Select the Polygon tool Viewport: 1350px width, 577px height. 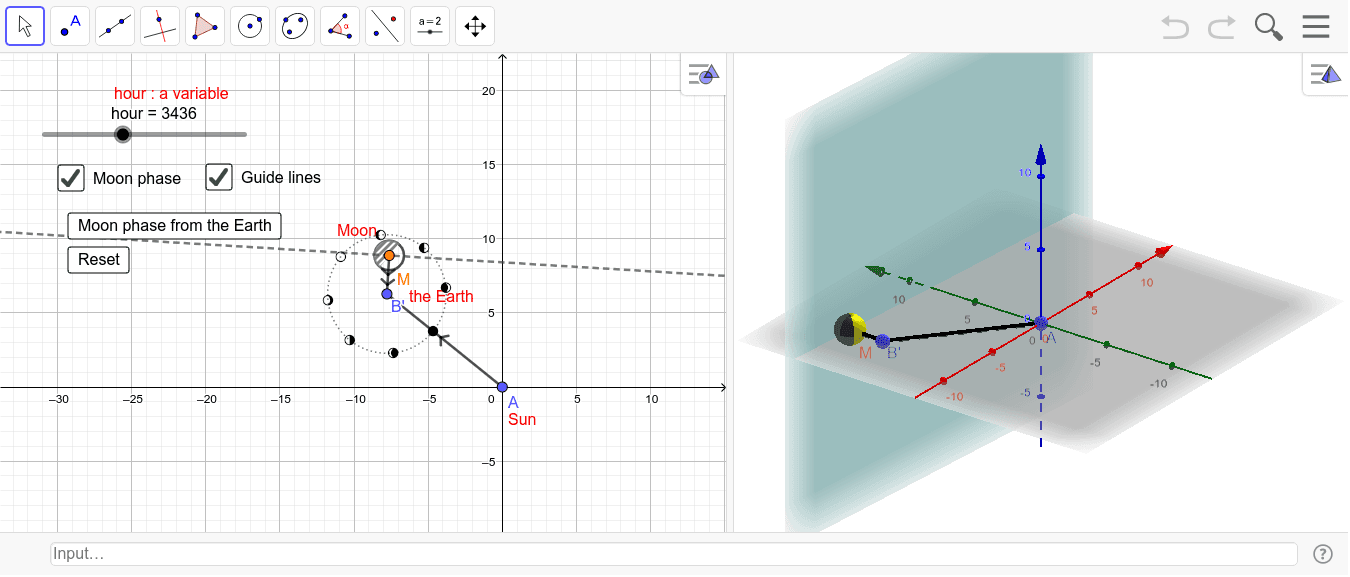pyautogui.click(x=204, y=25)
